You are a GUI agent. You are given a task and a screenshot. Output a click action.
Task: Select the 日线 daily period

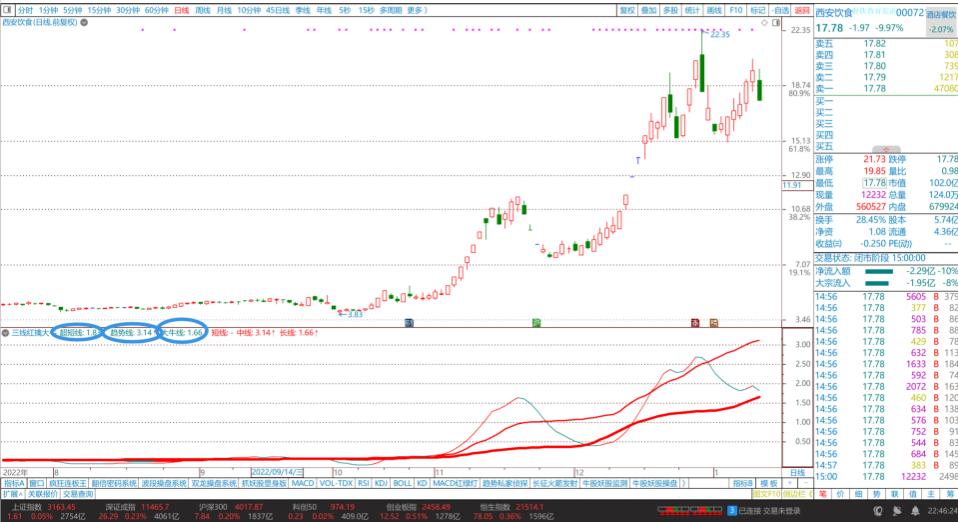[181, 10]
